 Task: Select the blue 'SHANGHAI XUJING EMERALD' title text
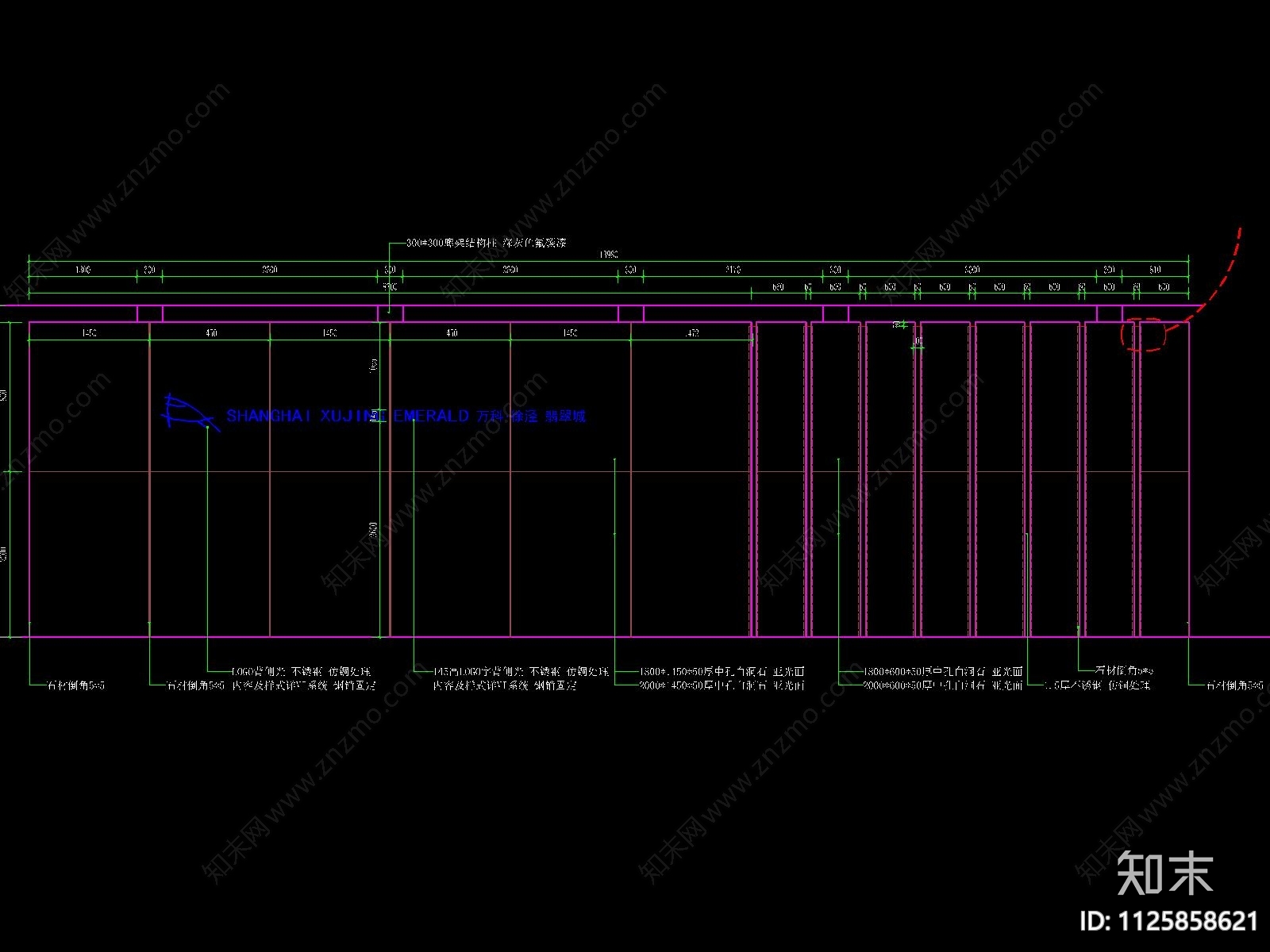click(348, 416)
